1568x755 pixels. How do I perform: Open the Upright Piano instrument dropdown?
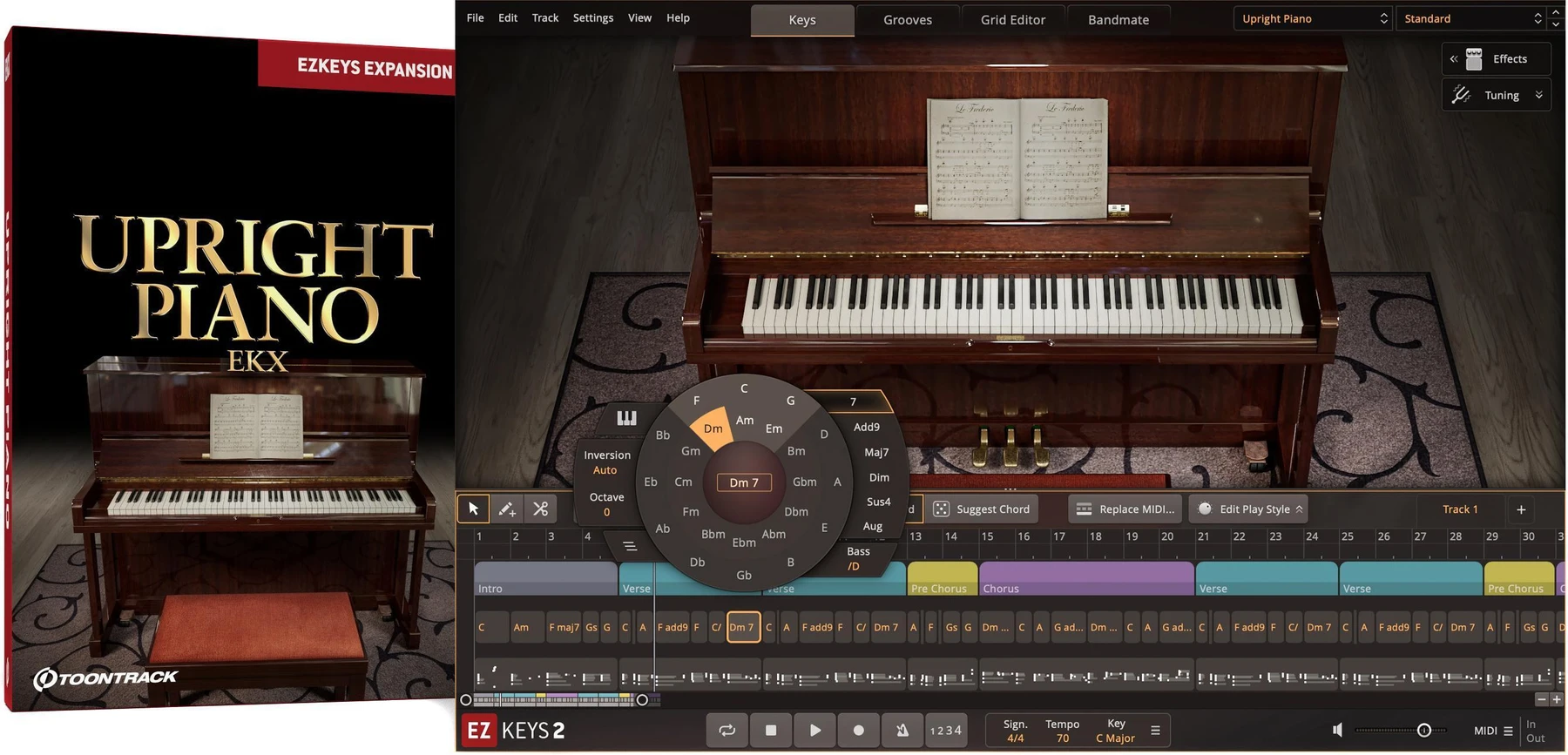click(1313, 18)
